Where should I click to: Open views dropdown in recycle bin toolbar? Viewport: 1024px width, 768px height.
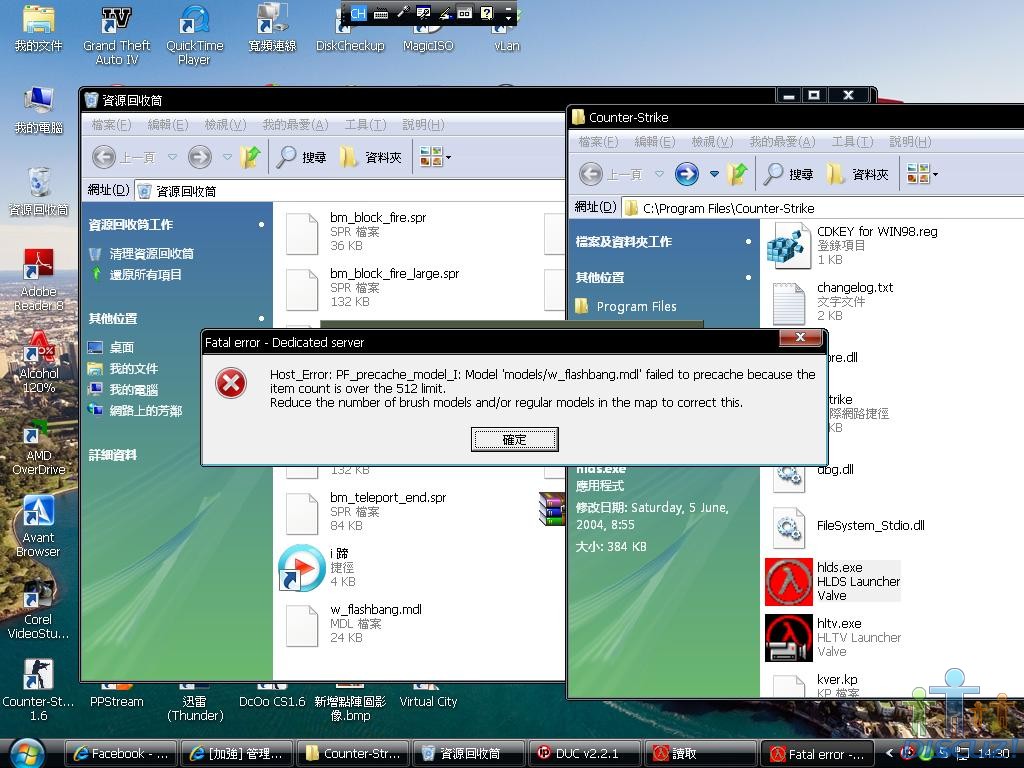pos(435,157)
